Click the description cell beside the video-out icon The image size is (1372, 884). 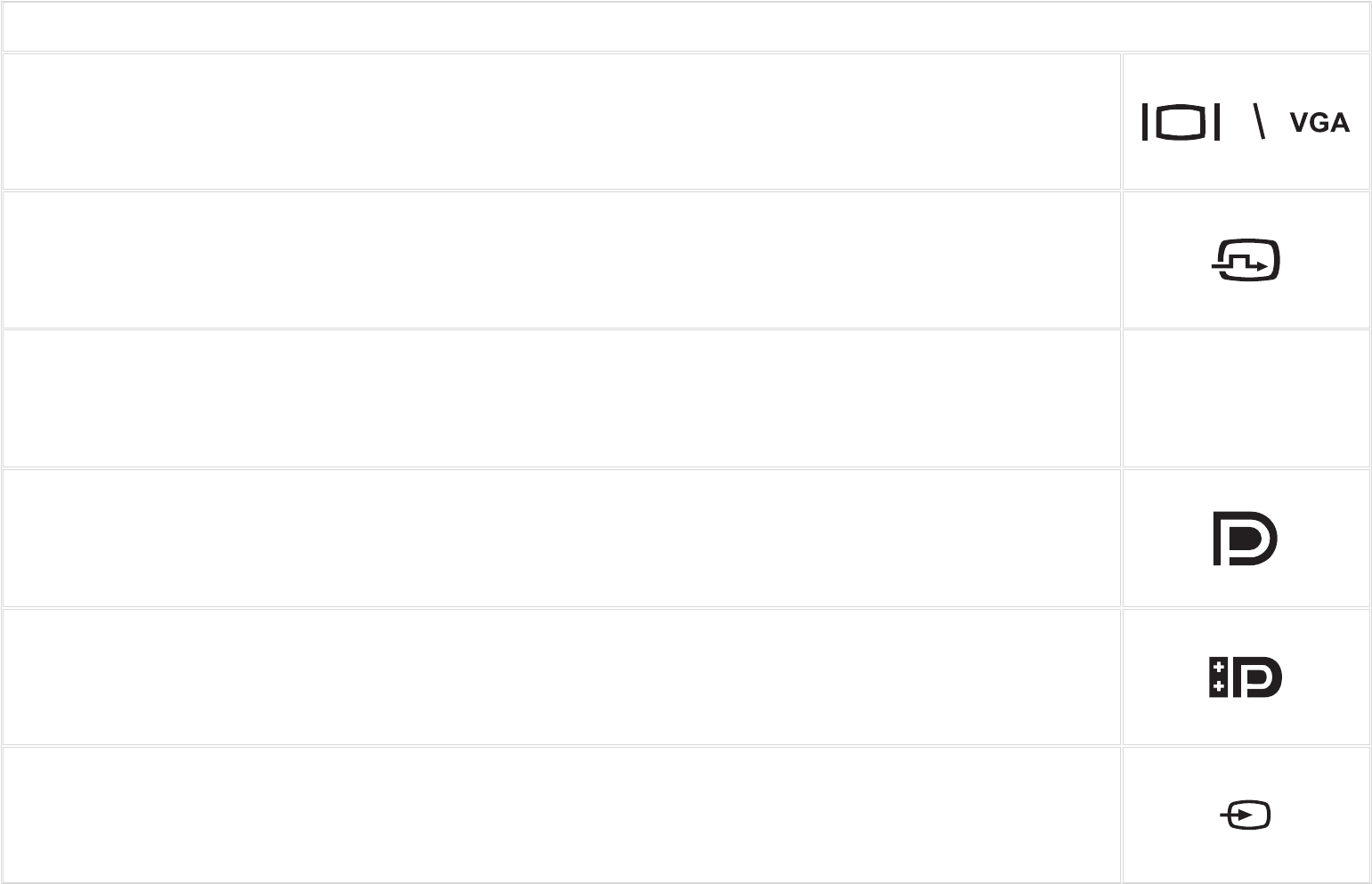pos(561,260)
